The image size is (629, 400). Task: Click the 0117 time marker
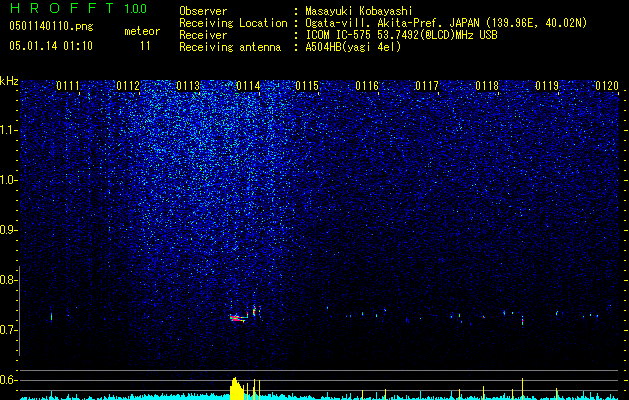[x=427, y=86]
